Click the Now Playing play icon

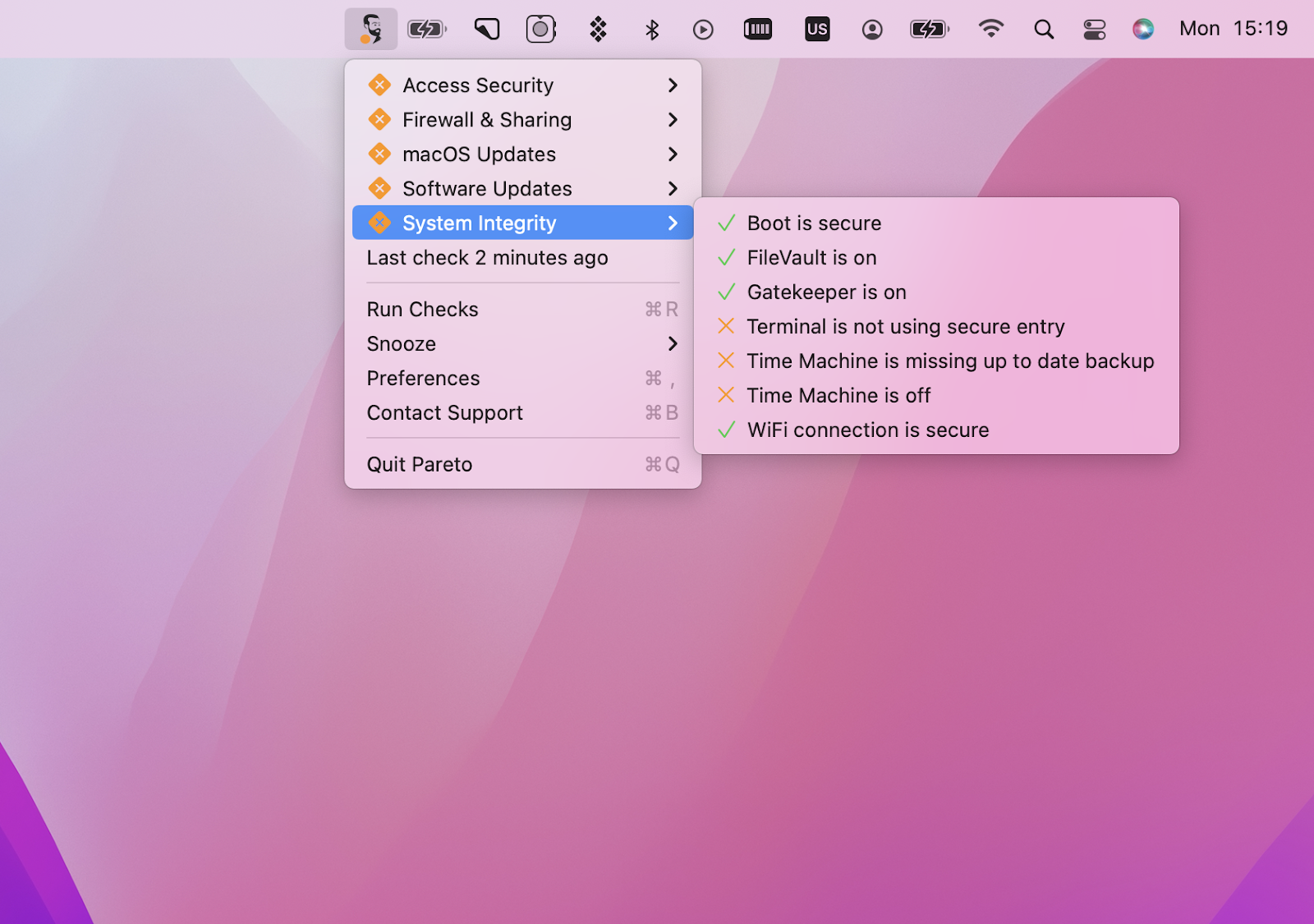coord(703,30)
